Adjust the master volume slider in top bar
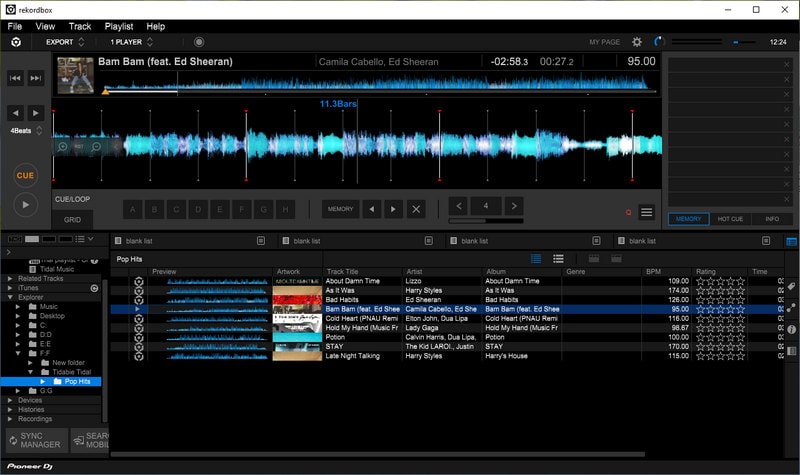The height and width of the screenshot is (475, 800). (744, 42)
